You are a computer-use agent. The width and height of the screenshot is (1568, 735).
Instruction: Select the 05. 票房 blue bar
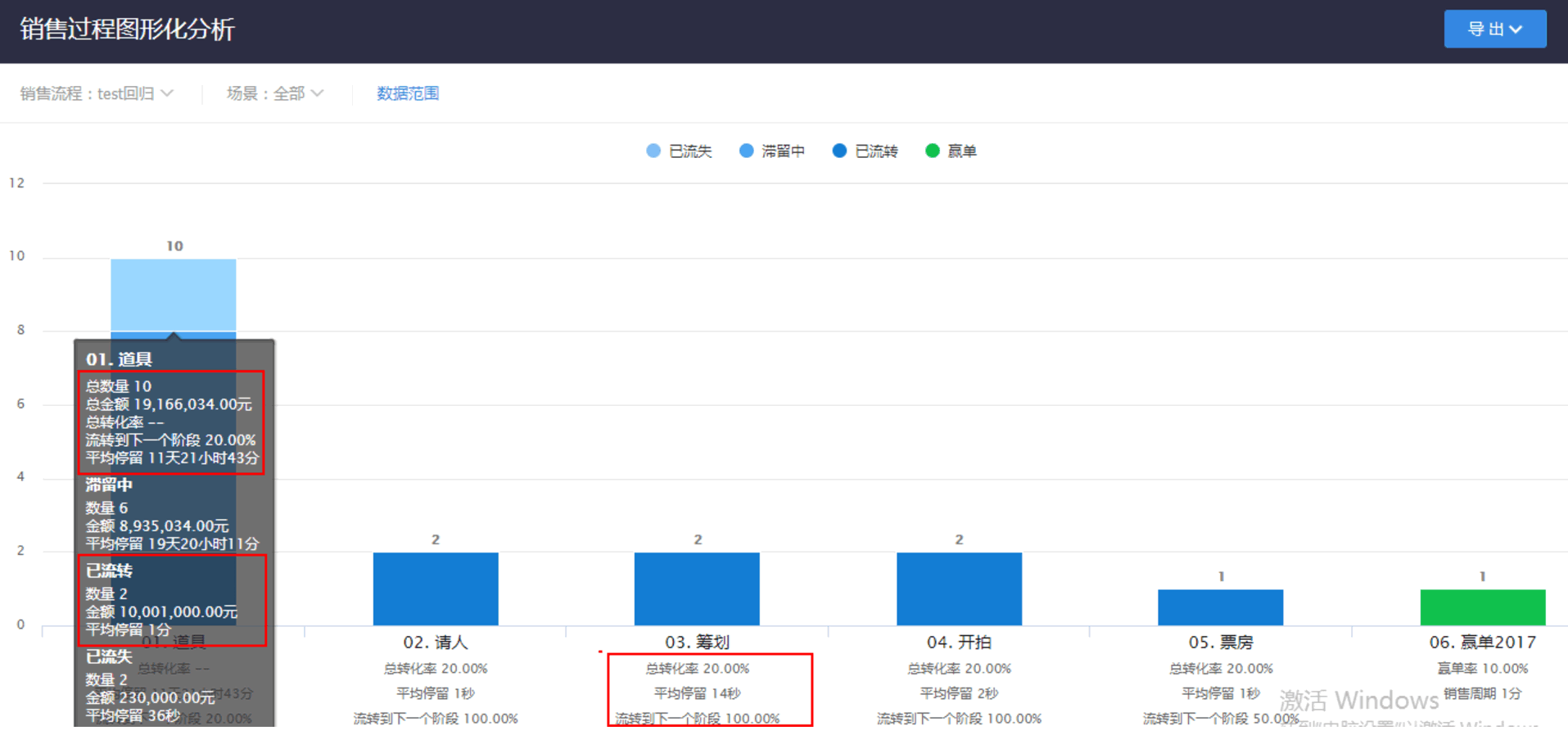coord(1220,607)
